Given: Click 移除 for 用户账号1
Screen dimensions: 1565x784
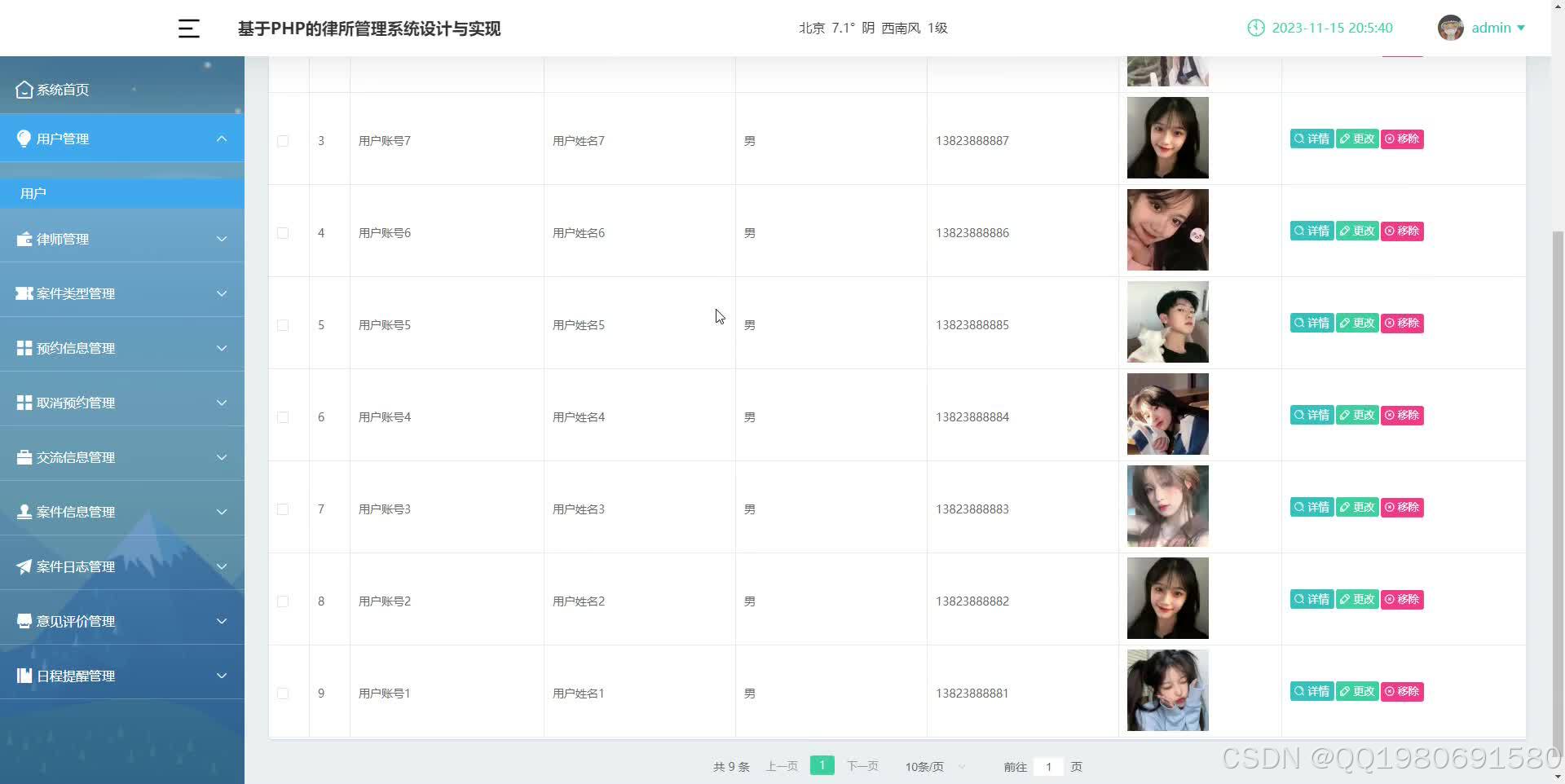Looking at the screenshot, I should tap(1402, 691).
